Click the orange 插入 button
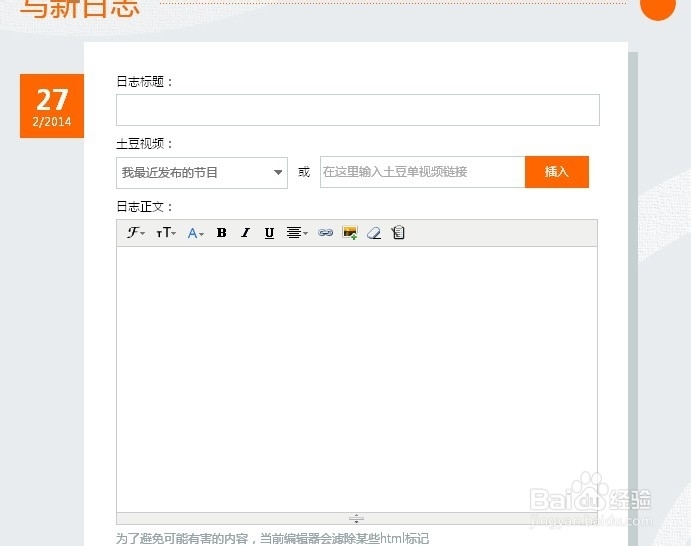 pyautogui.click(x=557, y=172)
